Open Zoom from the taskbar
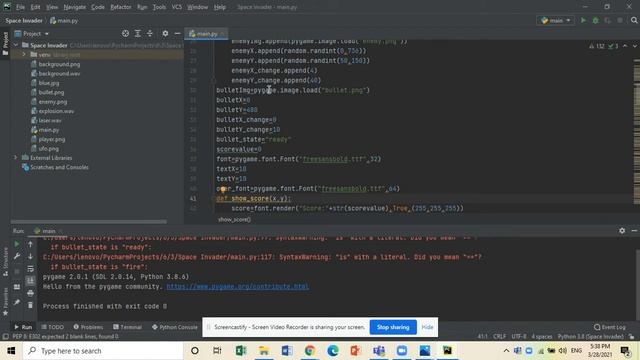Viewport: 640px width, 360px height. tap(402, 351)
